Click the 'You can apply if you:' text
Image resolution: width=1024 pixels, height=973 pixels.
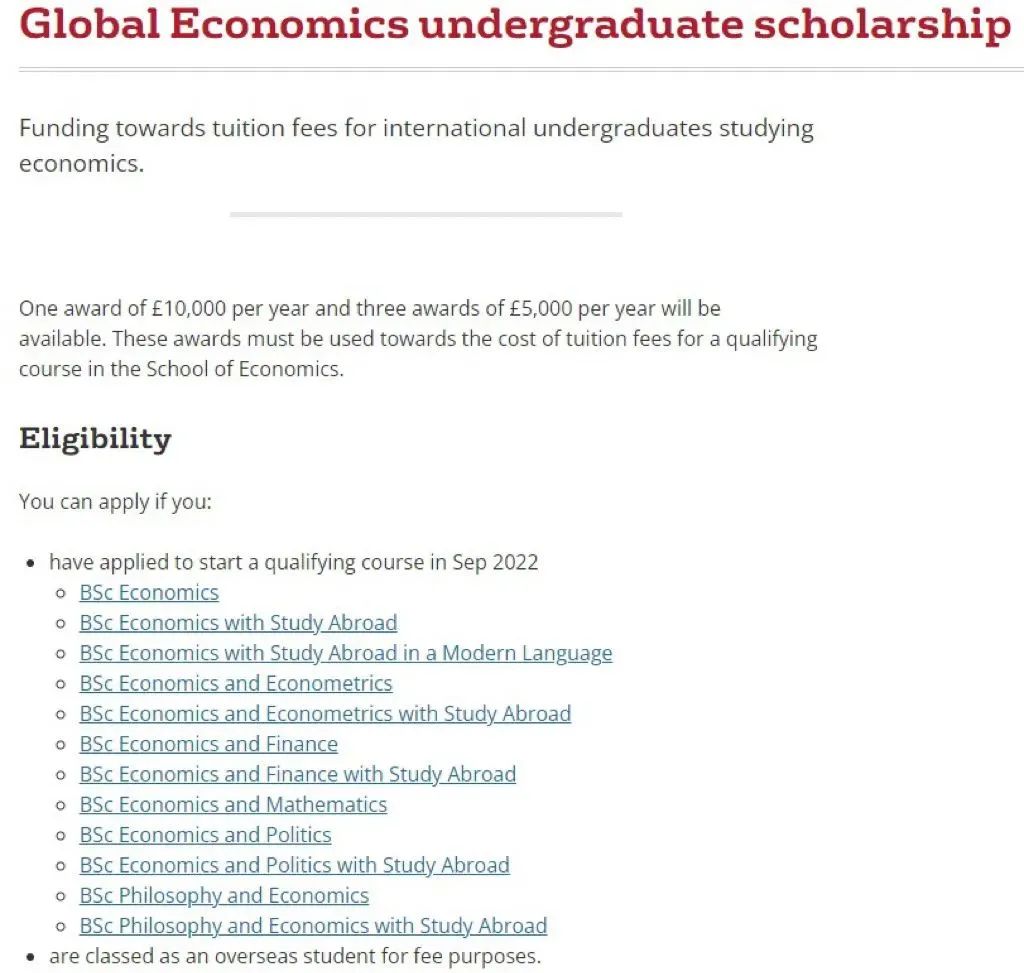pyautogui.click(x=116, y=502)
